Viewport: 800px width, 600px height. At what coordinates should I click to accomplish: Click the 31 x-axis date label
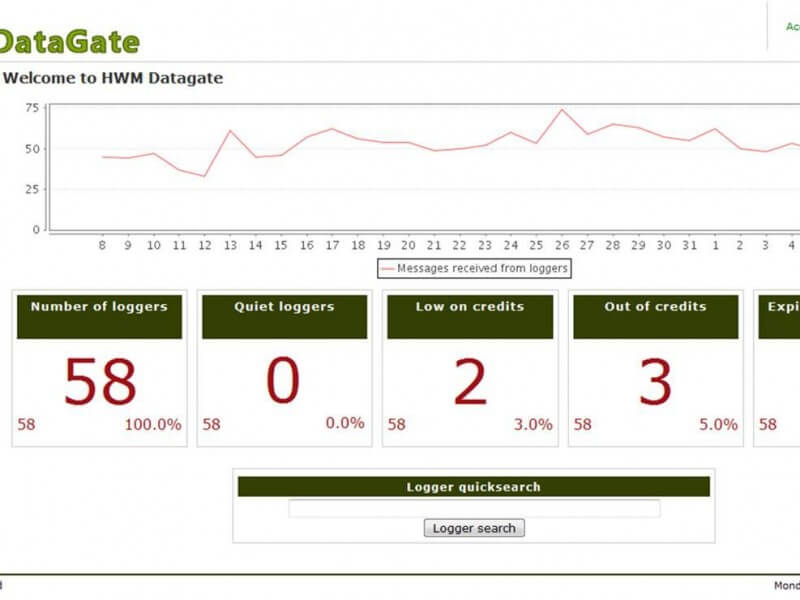click(689, 245)
